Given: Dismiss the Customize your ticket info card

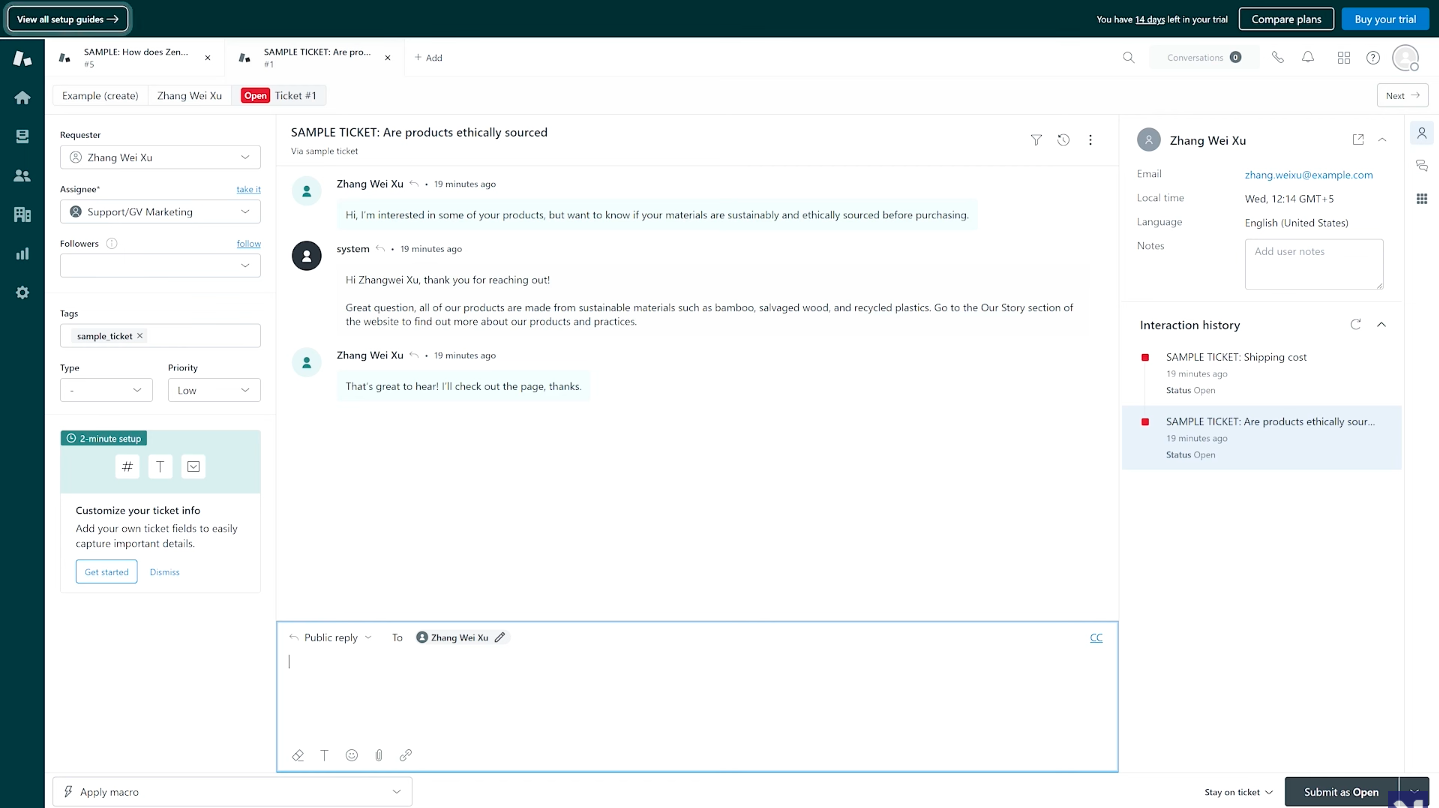Looking at the screenshot, I should 165,572.
